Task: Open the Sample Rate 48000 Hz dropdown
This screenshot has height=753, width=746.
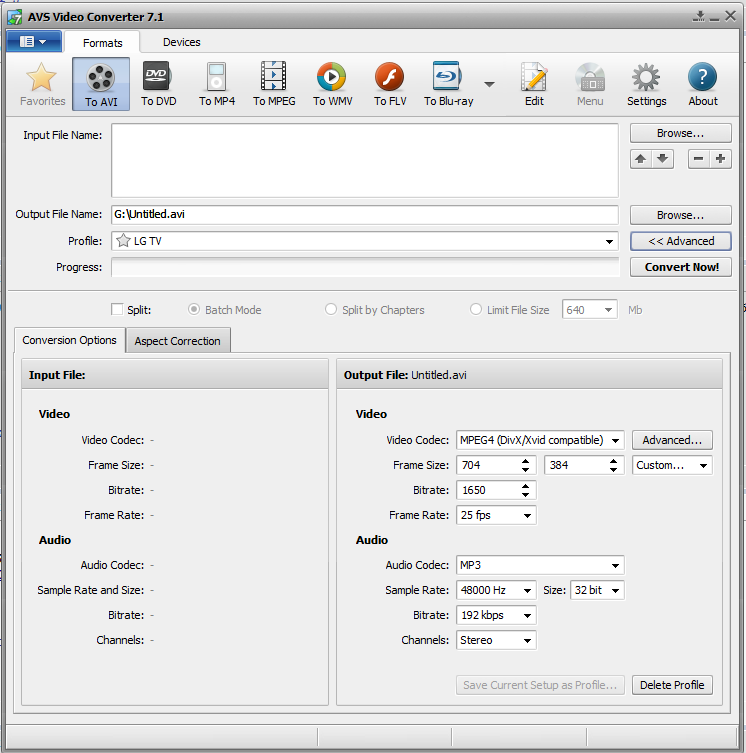Action: pos(527,590)
